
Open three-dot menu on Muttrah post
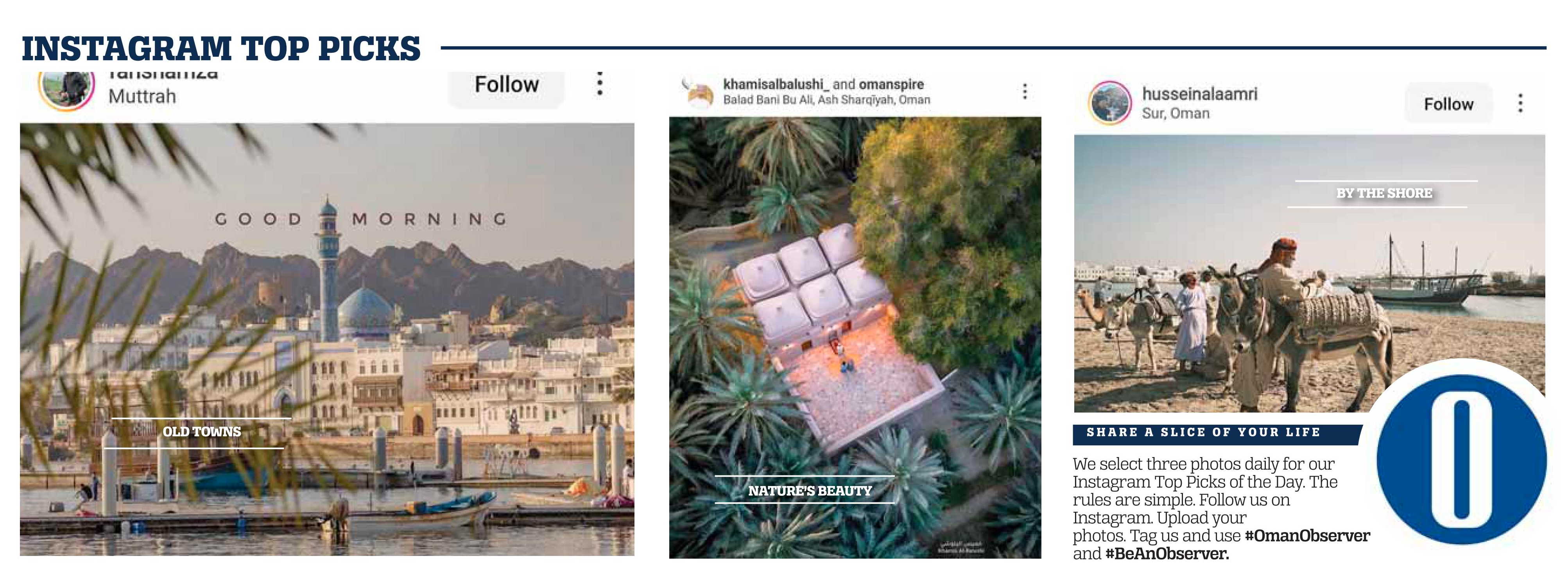point(600,83)
